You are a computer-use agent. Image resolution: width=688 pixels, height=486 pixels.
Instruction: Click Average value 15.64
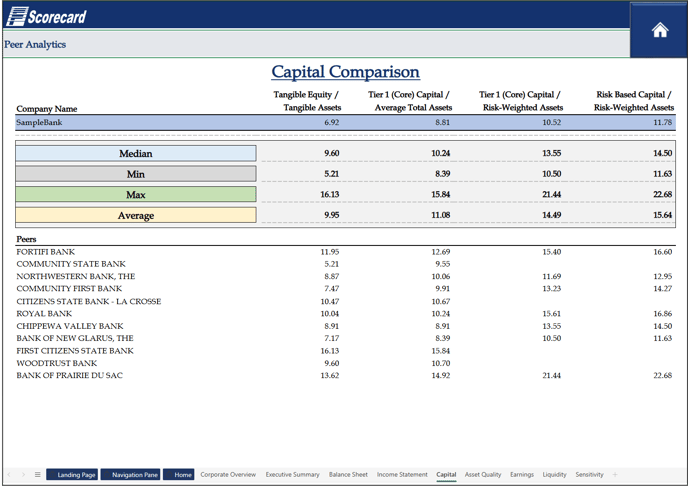[x=663, y=215]
